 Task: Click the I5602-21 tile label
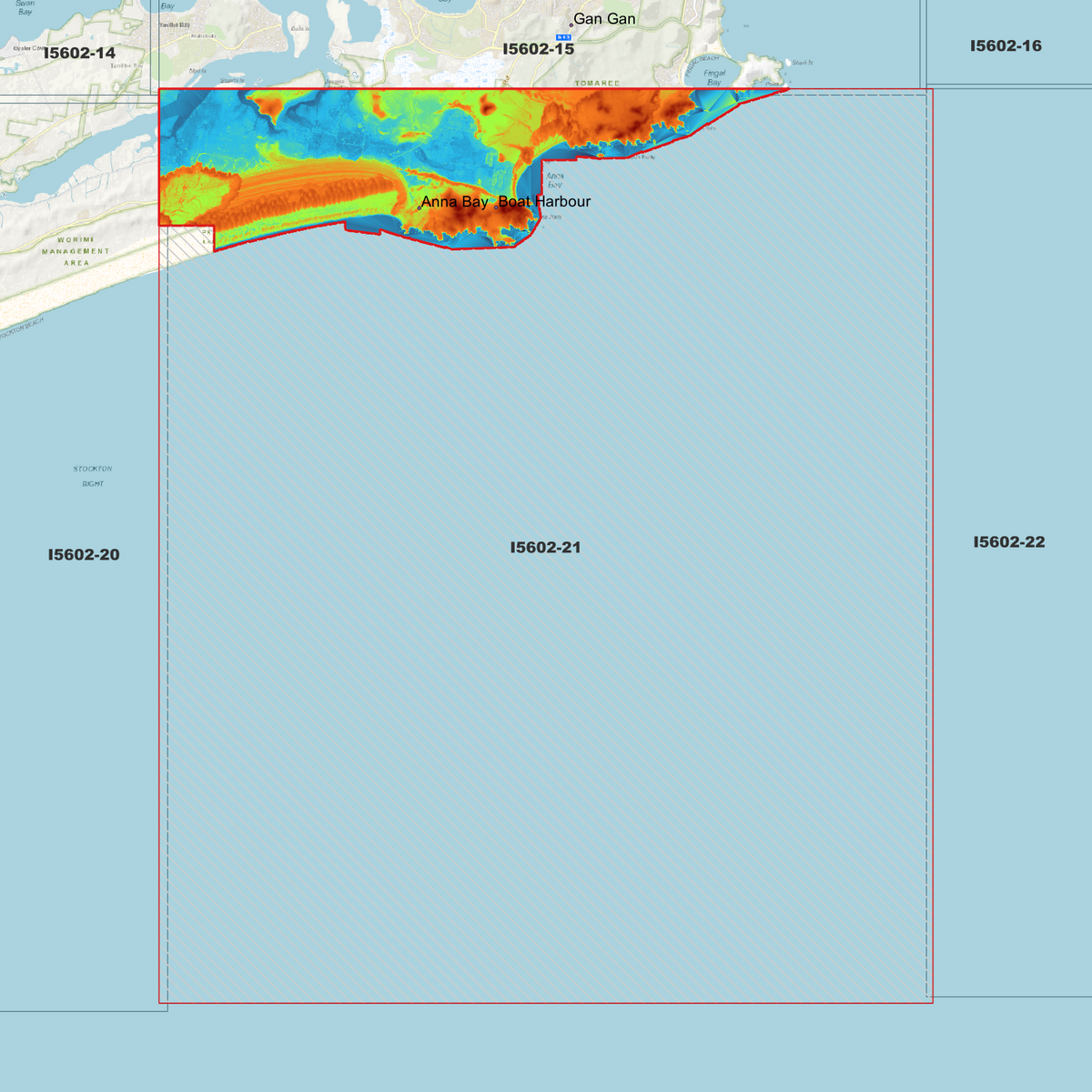[545, 547]
